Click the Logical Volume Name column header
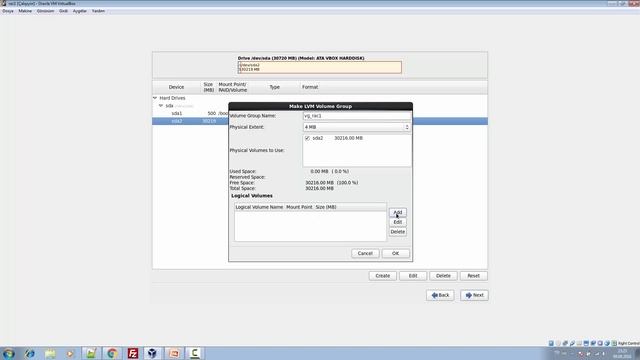The image size is (640, 360). point(259,207)
